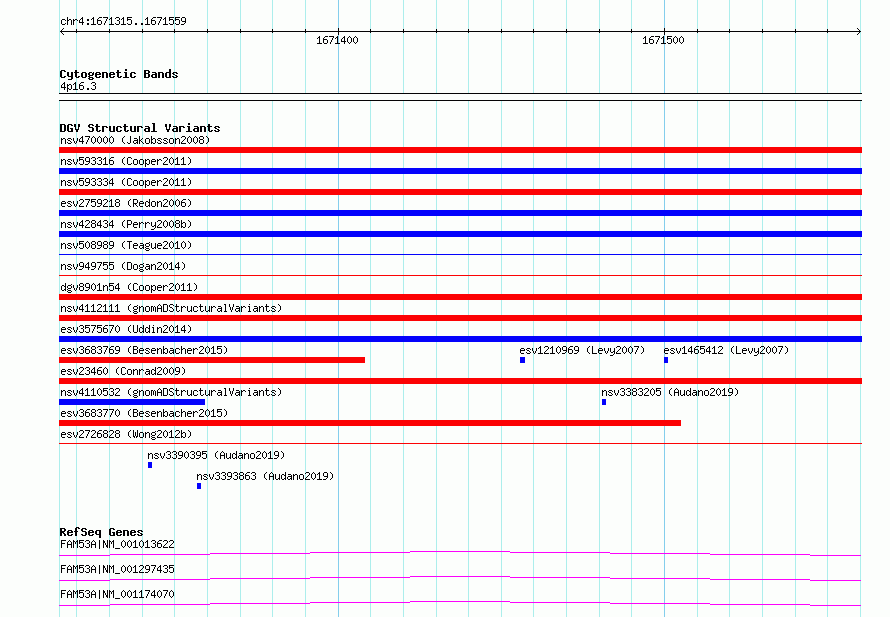Click the nsv949755 (Dogan2014) label
The image size is (890, 617).
(123, 266)
